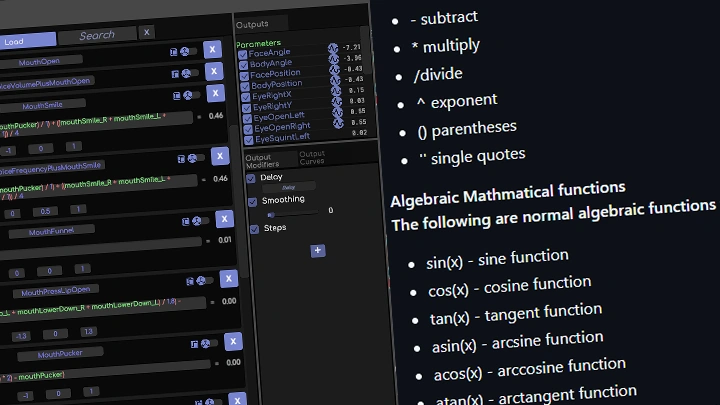Viewport: 720px width, 405px height.
Task: Toggle the round switch on MouthPressLipOpen row
Action: point(205,281)
